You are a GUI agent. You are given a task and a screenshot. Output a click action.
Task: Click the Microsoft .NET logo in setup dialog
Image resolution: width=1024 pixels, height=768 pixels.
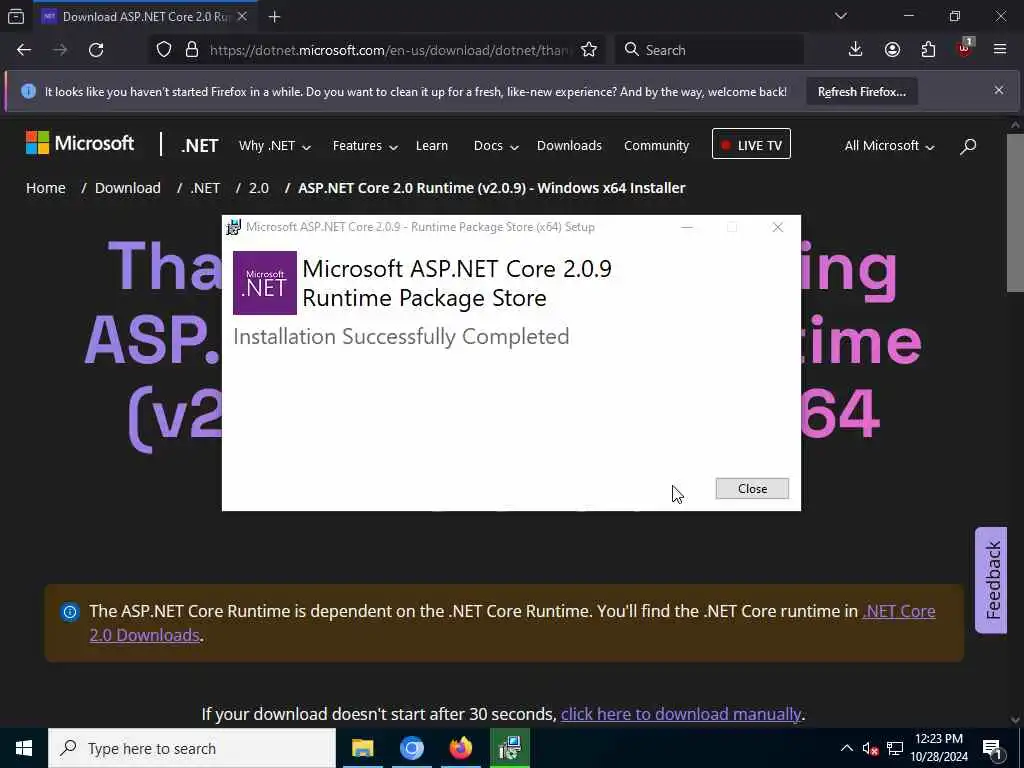(264, 283)
